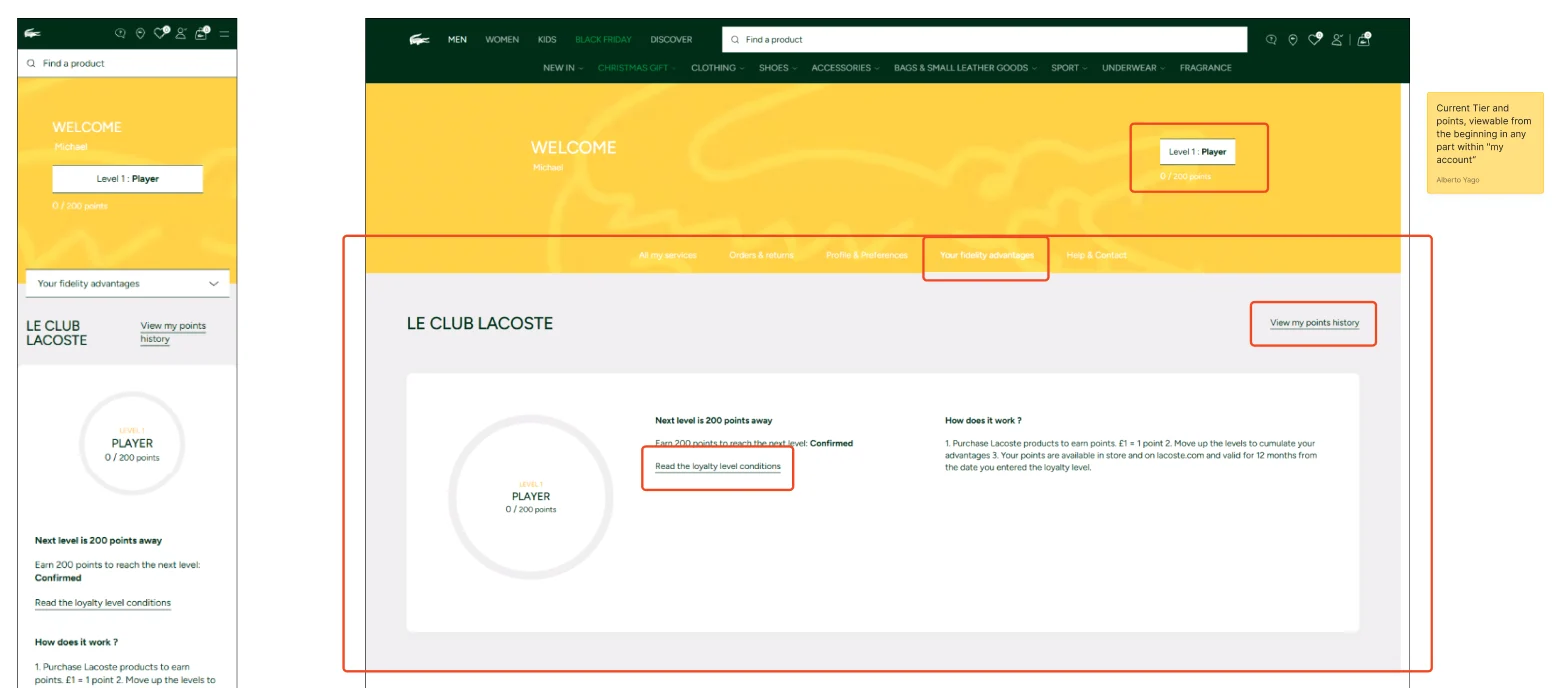Switch to 'Your fidelity advantages' tab
Screen dimensions: 1564x688
987,255
